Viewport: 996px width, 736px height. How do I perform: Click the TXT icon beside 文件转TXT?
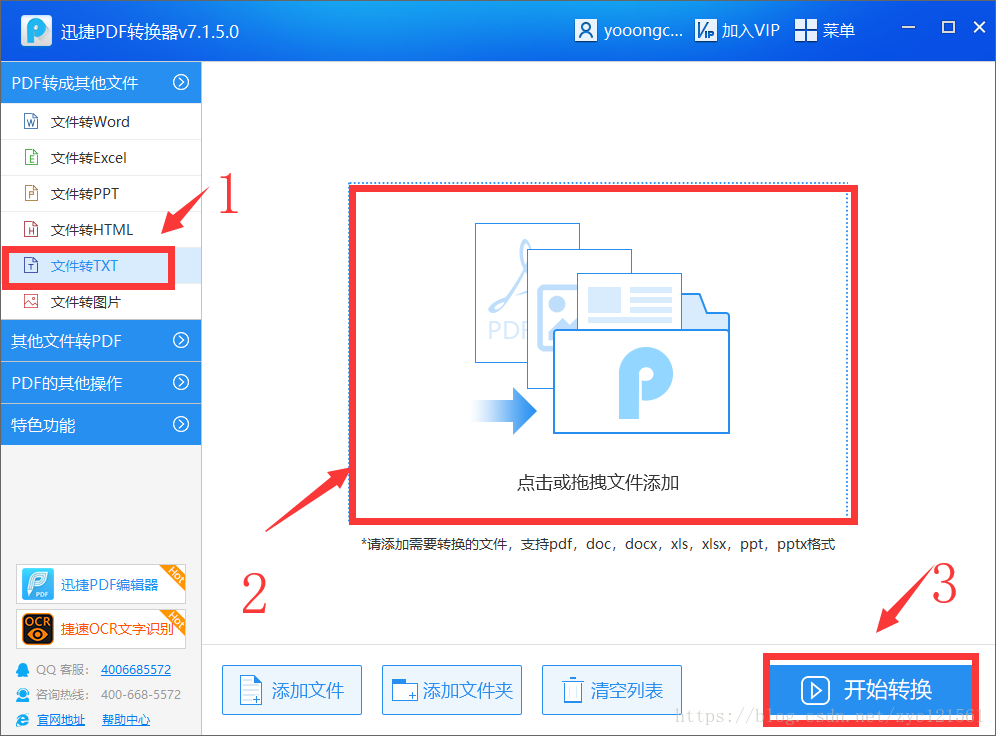click(x=31, y=265)
